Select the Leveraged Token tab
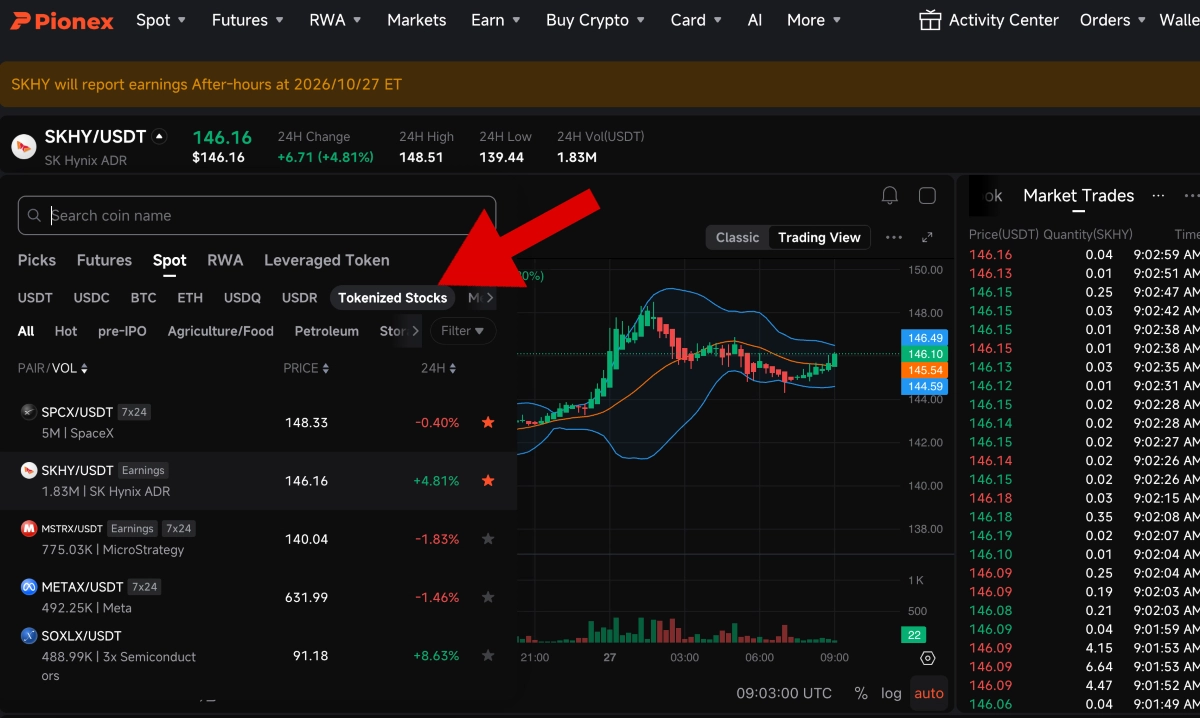The width and height of the screenshot is (1200, 718). tap(327, 260)
